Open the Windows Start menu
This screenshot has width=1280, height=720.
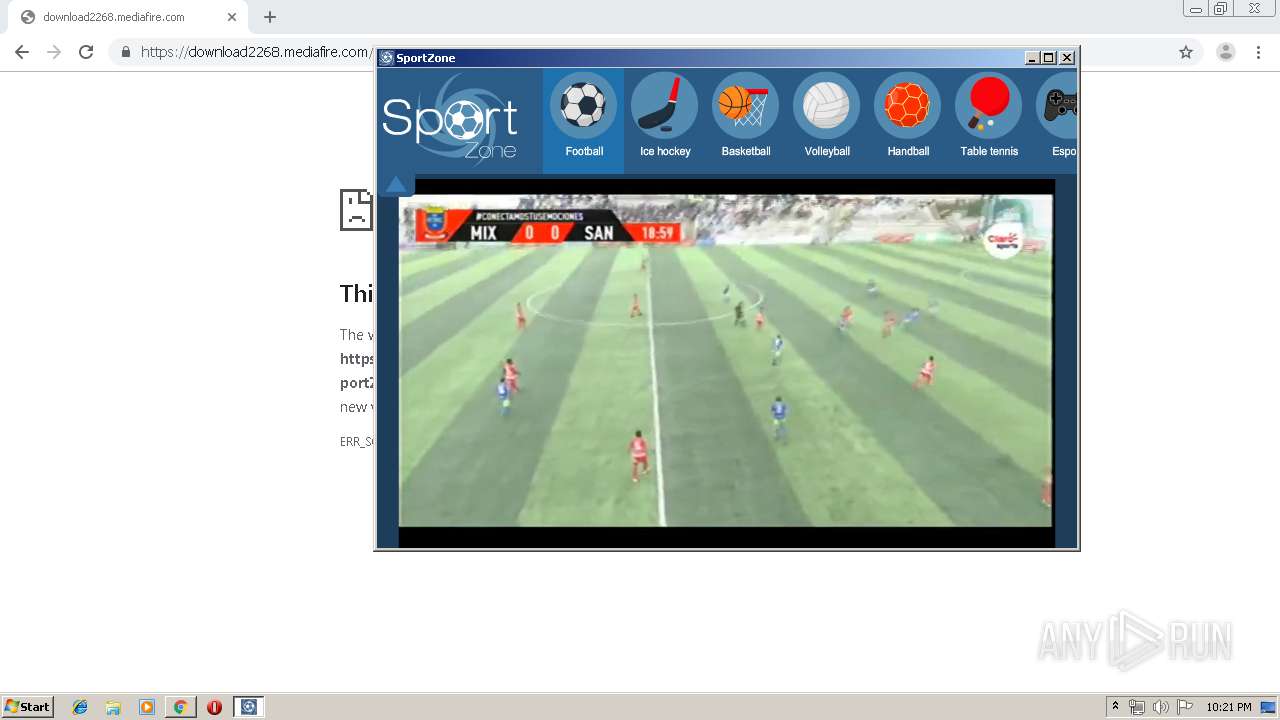click(x=28, y=707)
